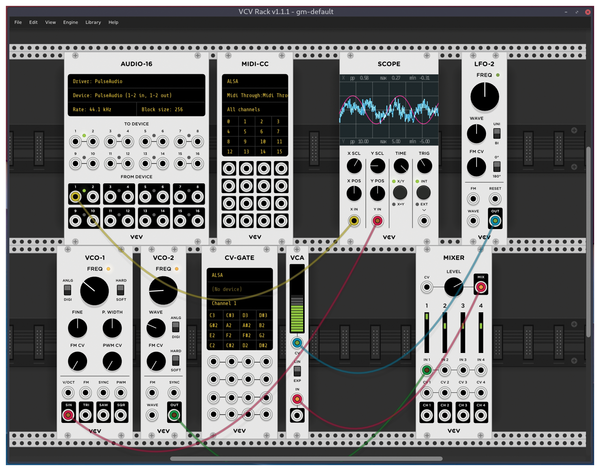Click VCO-1 large FREQ knob
The image size is (600, 471).
tap(94, 291)
